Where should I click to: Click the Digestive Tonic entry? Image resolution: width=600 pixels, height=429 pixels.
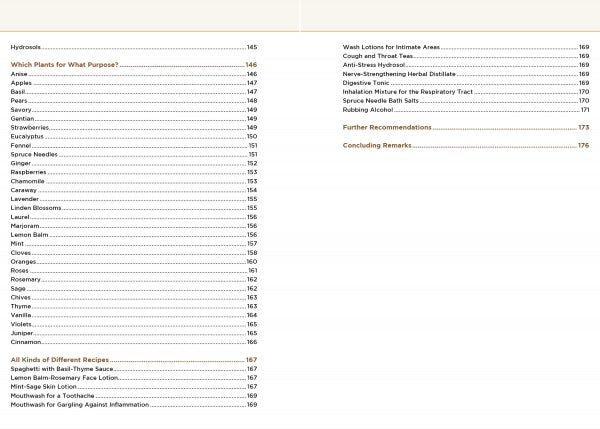point(367,83)
